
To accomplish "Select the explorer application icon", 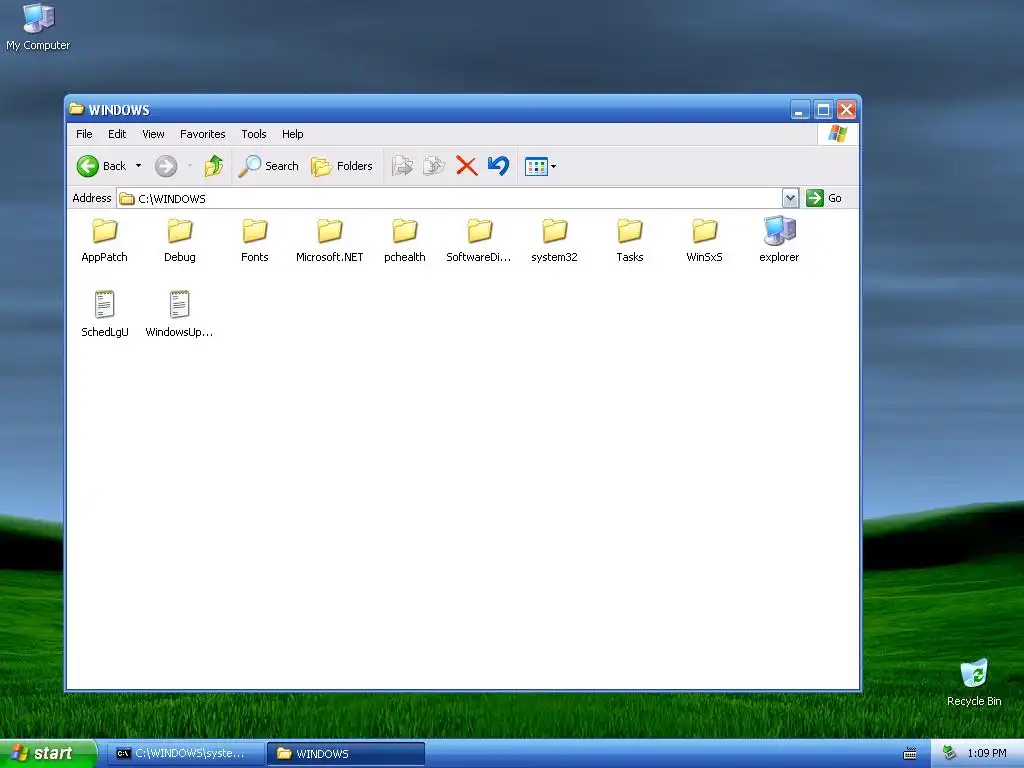I will pos(779,240).
